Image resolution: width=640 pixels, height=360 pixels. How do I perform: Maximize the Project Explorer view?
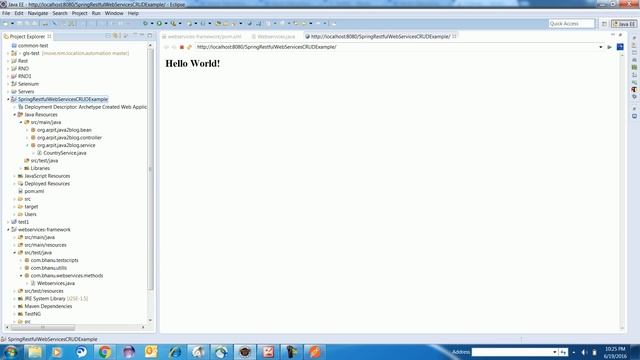150,36
